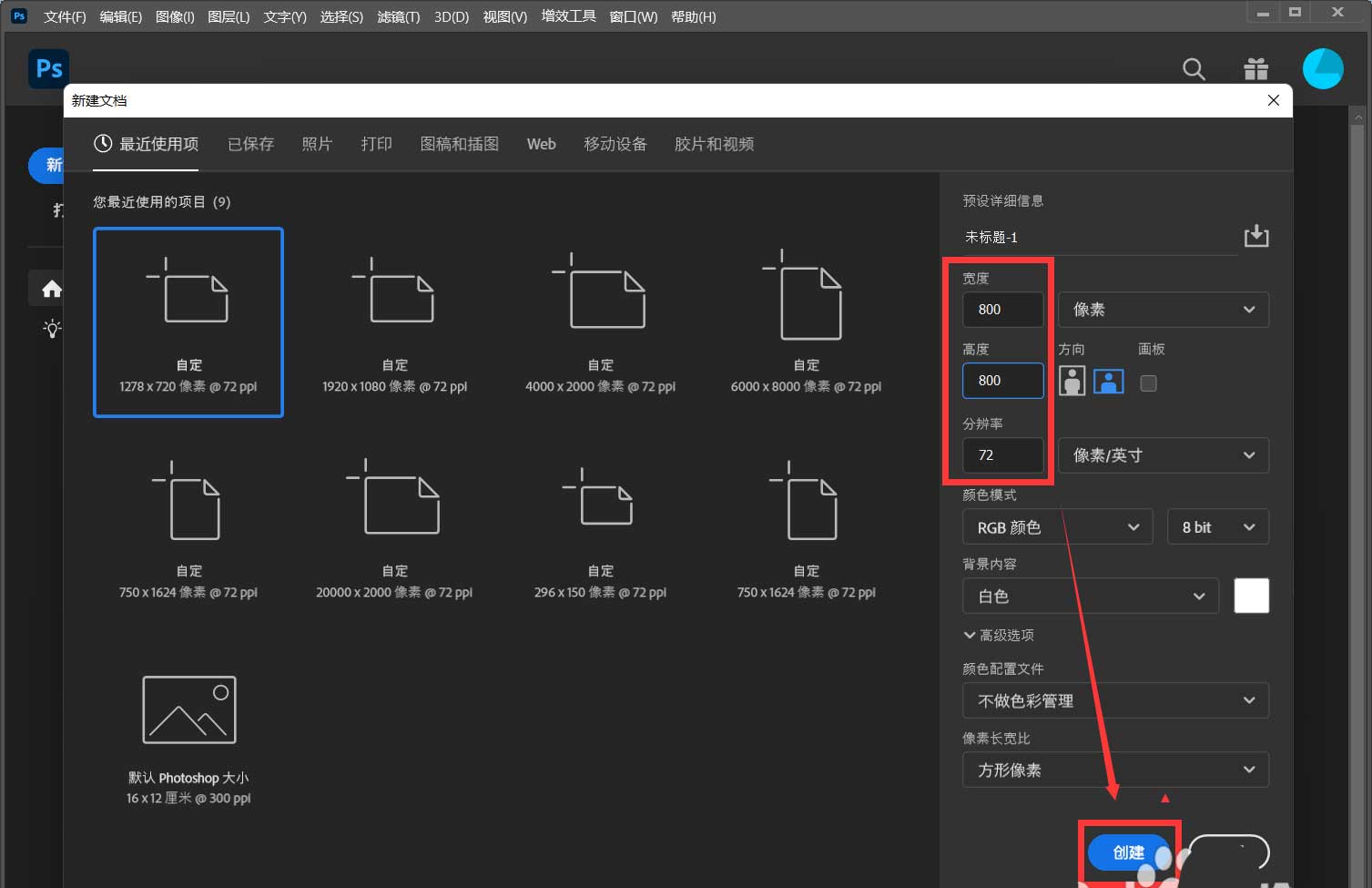Screen dimensions: 1372x888
Task: Switch to the 移动设备 tab
Action: 615,144
